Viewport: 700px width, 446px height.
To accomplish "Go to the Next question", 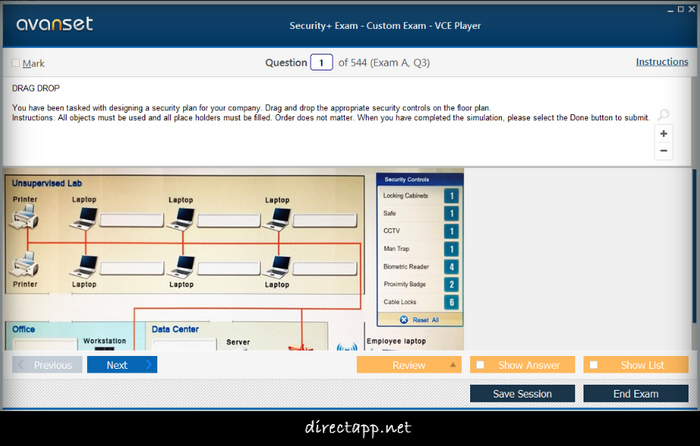I will 121,365.
